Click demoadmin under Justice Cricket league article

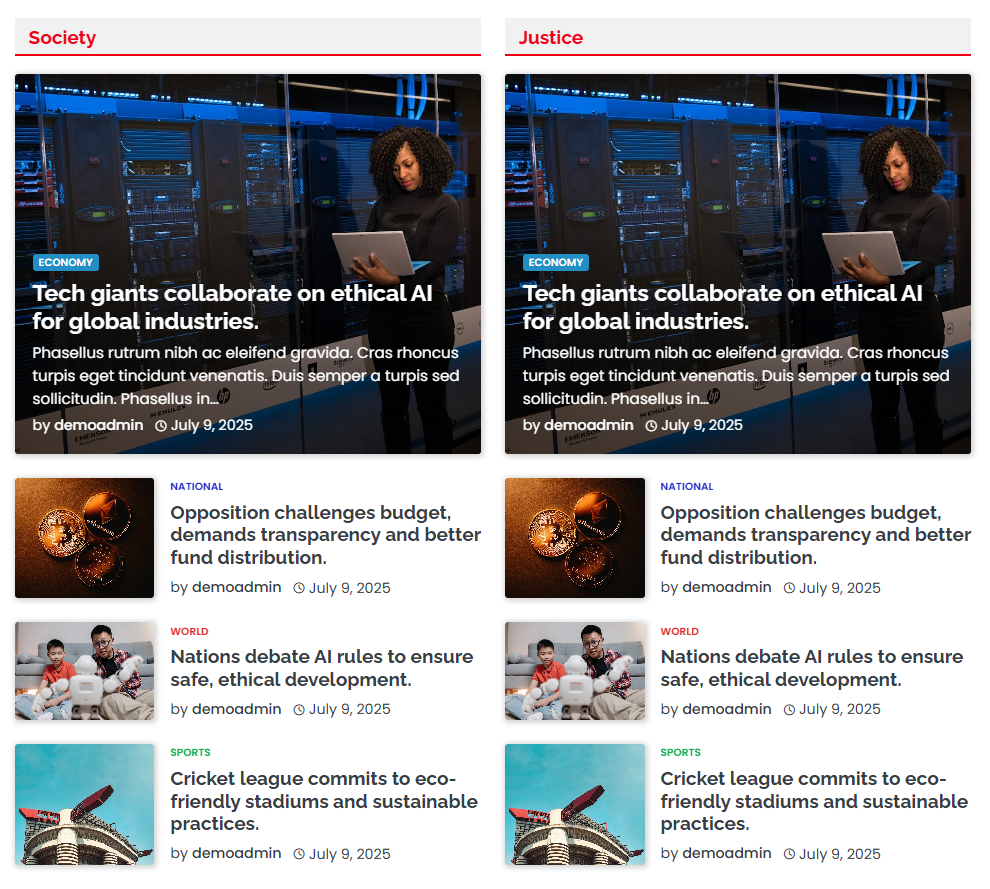click(727, 853)
